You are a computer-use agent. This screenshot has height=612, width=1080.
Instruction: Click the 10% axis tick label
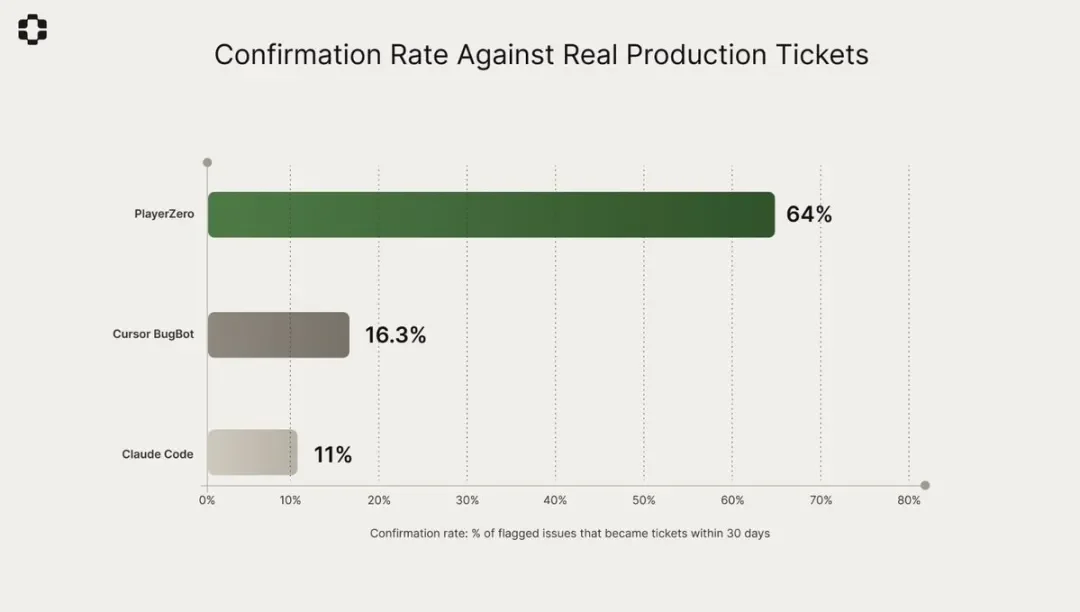pos(290,500)
